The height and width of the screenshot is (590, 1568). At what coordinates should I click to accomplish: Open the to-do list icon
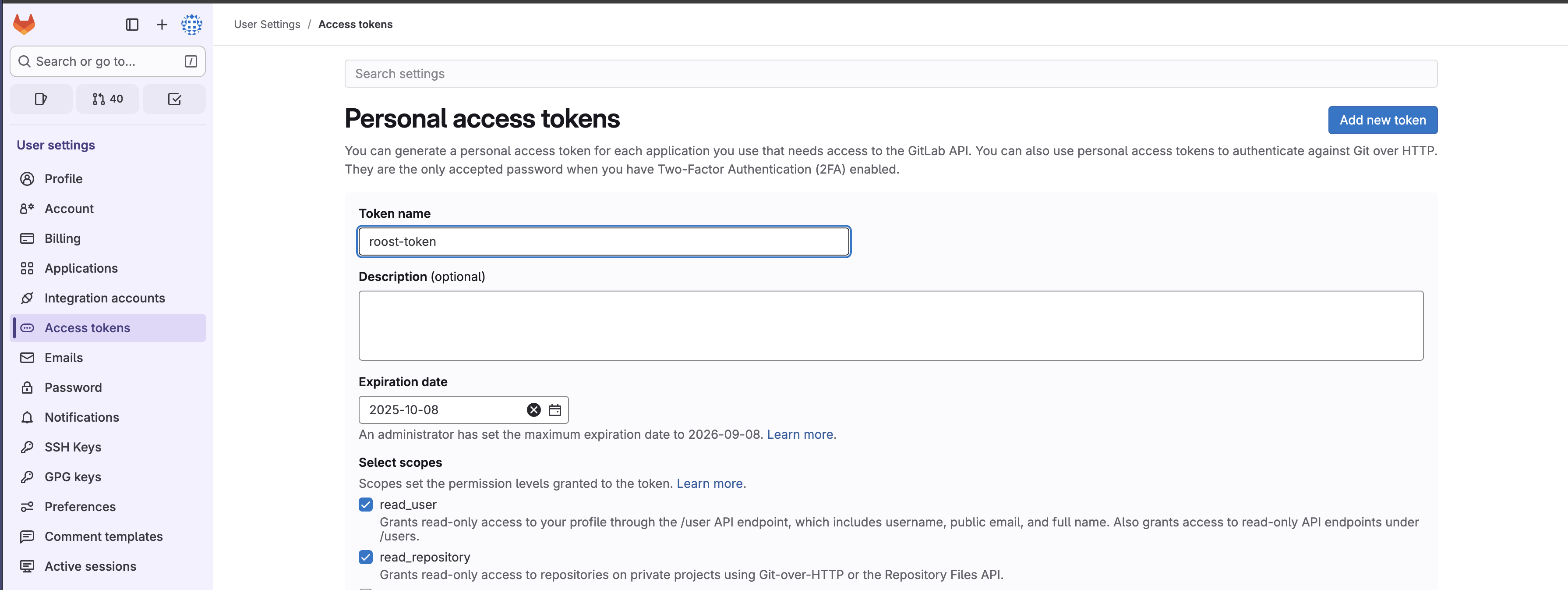click(x=175, y=99)
